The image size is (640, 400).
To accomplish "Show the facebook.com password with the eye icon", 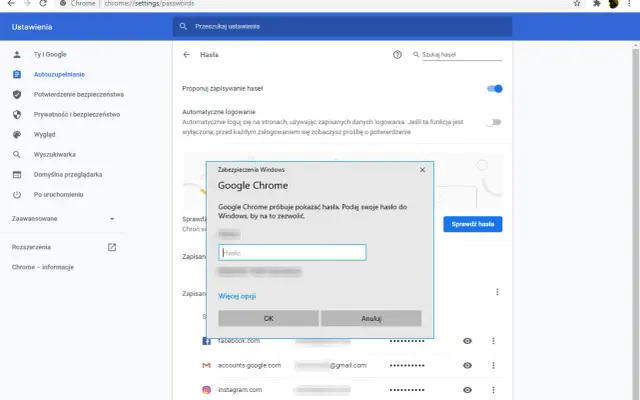I will pos(467,341).
